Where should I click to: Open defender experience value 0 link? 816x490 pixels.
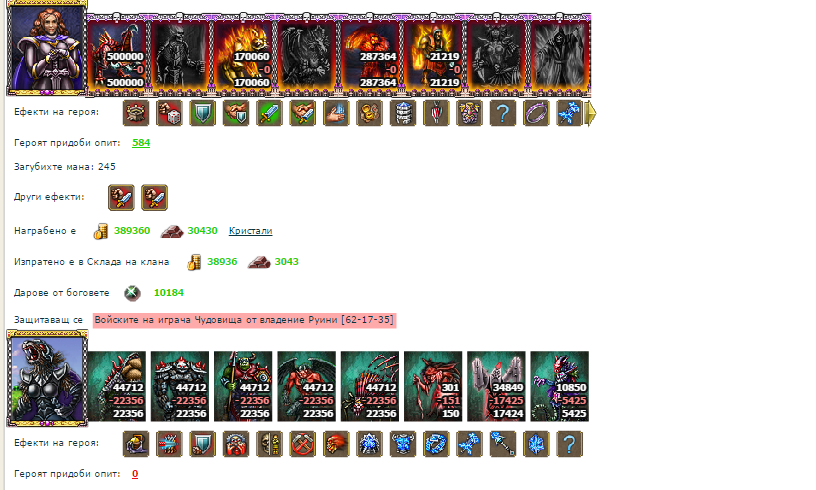[135, 474]
